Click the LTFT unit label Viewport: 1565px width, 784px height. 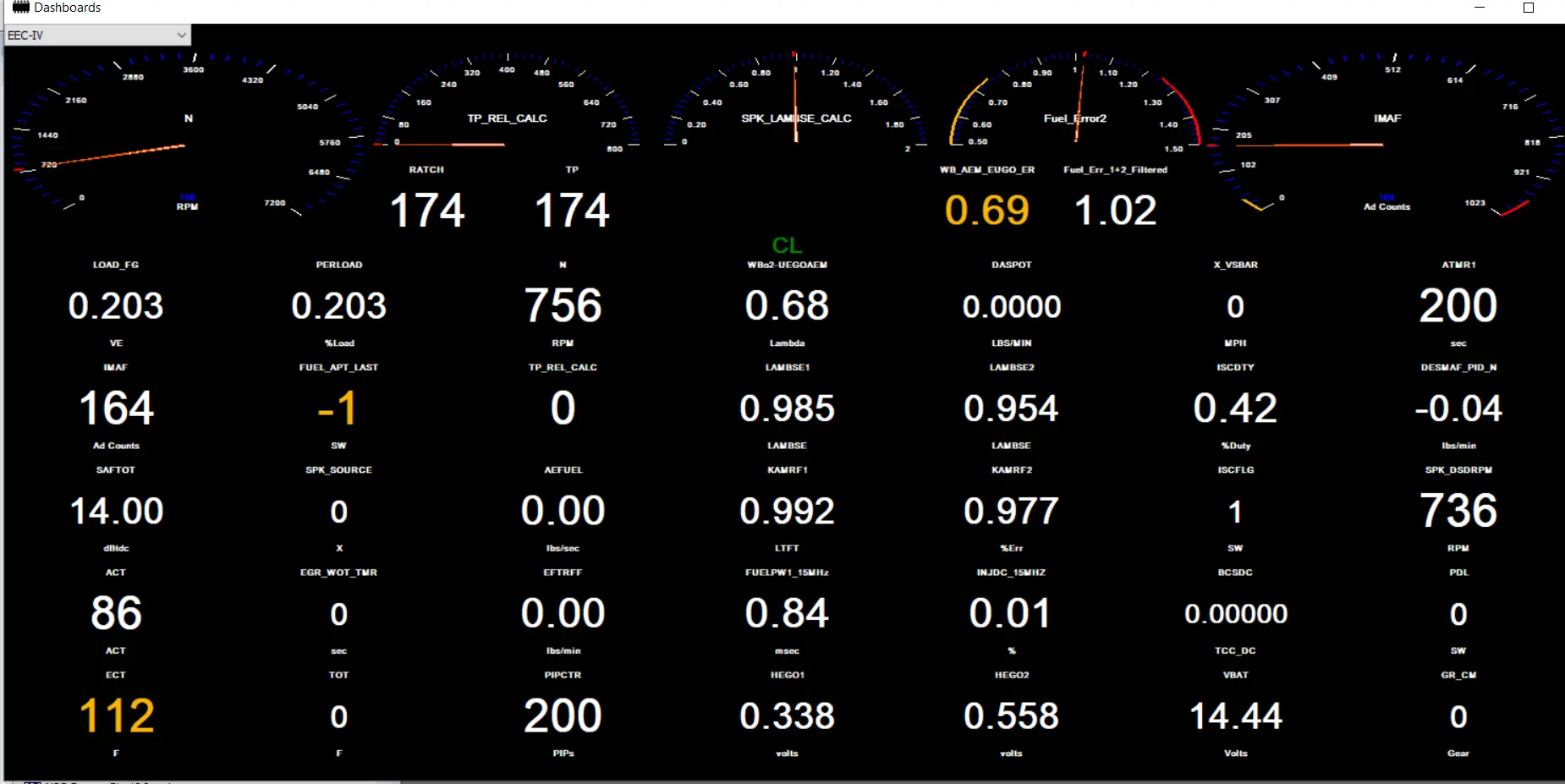click(787, 548)
